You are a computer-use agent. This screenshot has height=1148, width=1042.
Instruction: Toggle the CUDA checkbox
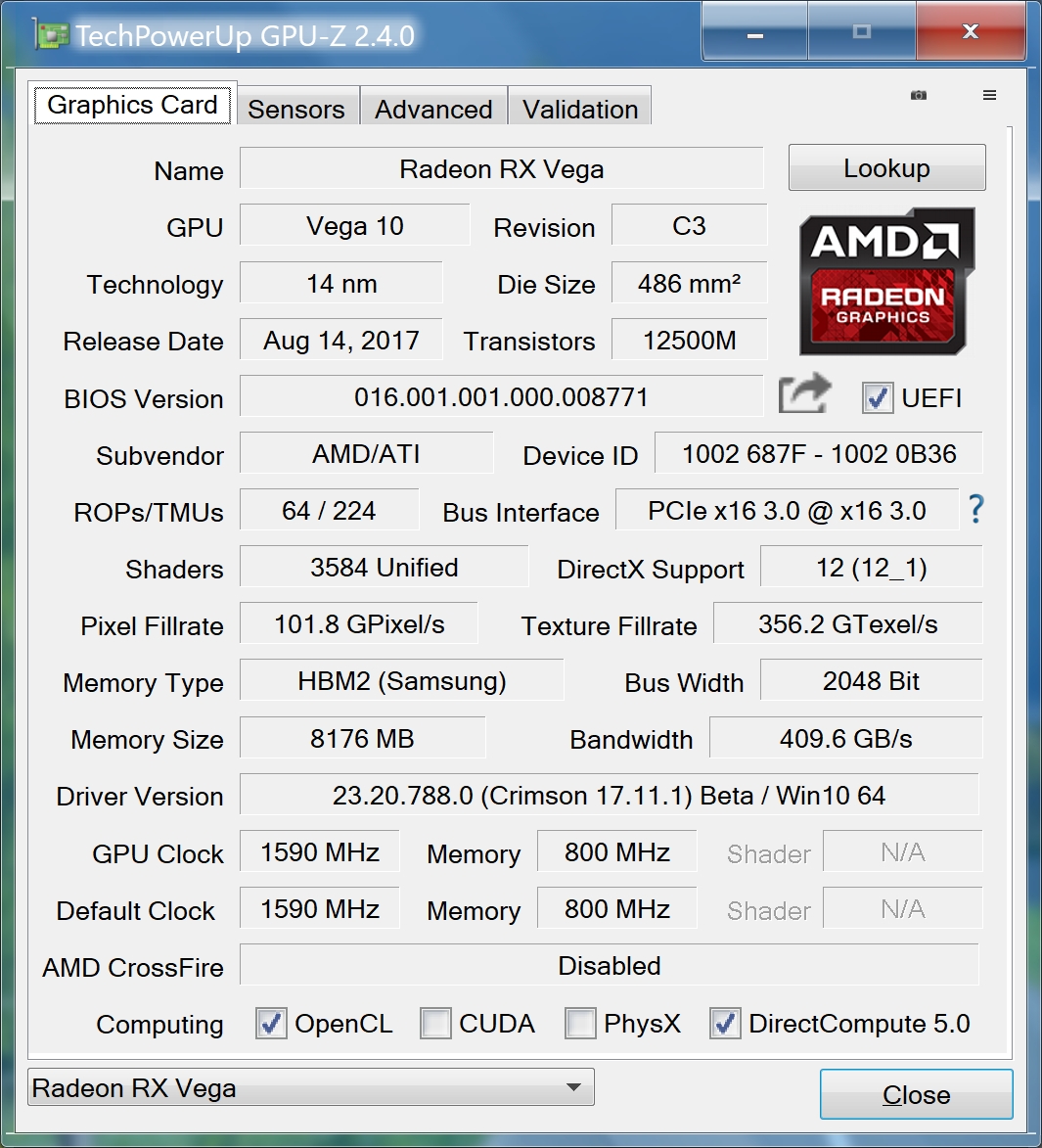pyautogui.click(x=435, y=1024)
